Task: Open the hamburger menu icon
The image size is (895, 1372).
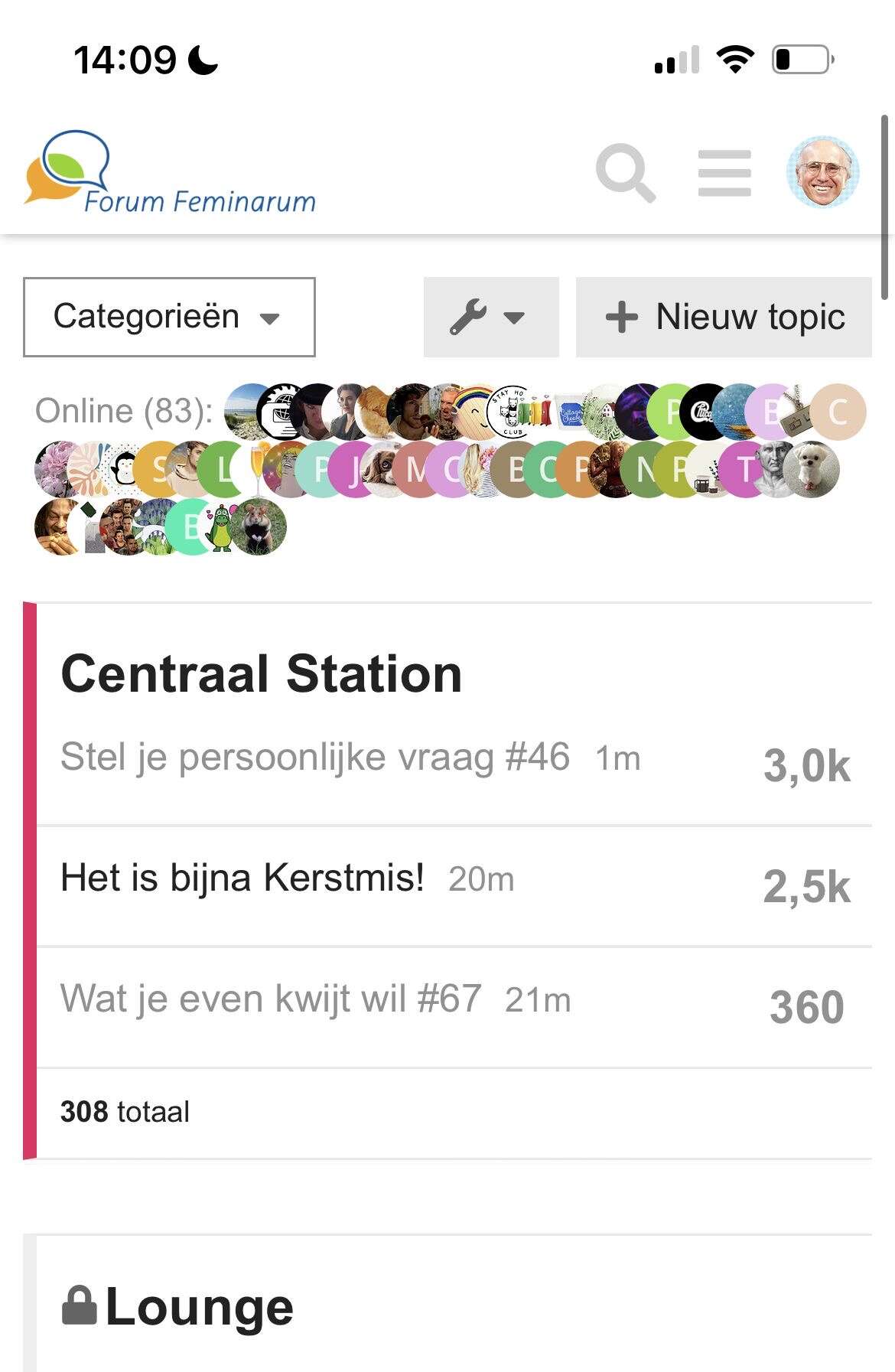Action: 724,173
